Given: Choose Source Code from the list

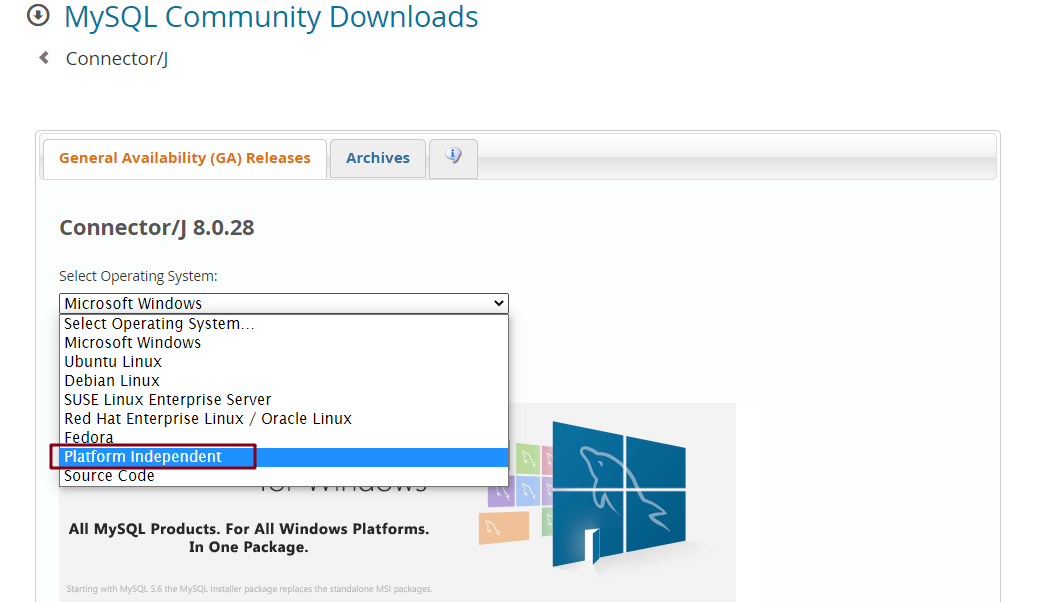Looking at the screenshot, I should pos(109,476).
